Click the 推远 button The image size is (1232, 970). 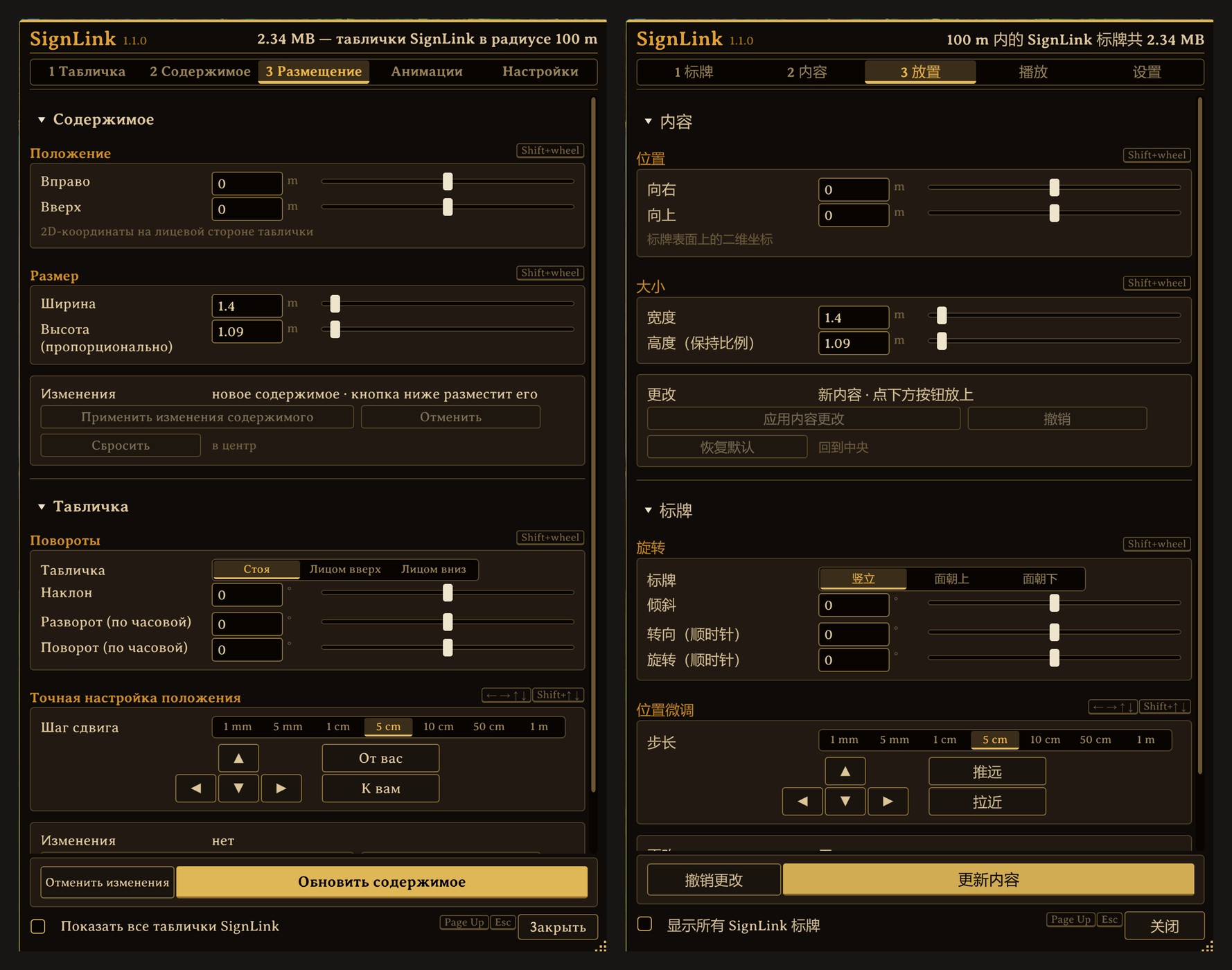point(987,771)
